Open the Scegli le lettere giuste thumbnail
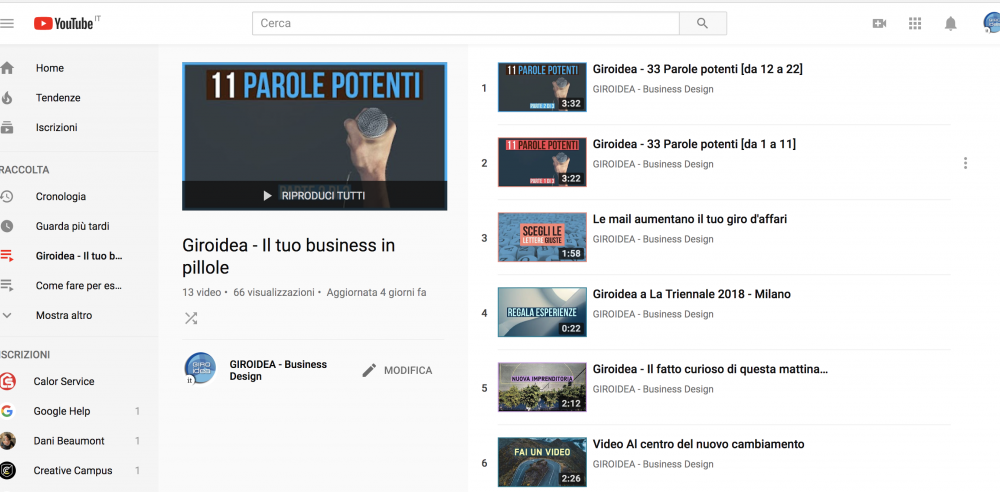Image resolution: width=1000 pixels, height=492 pixels. click(x=542, y=237)
